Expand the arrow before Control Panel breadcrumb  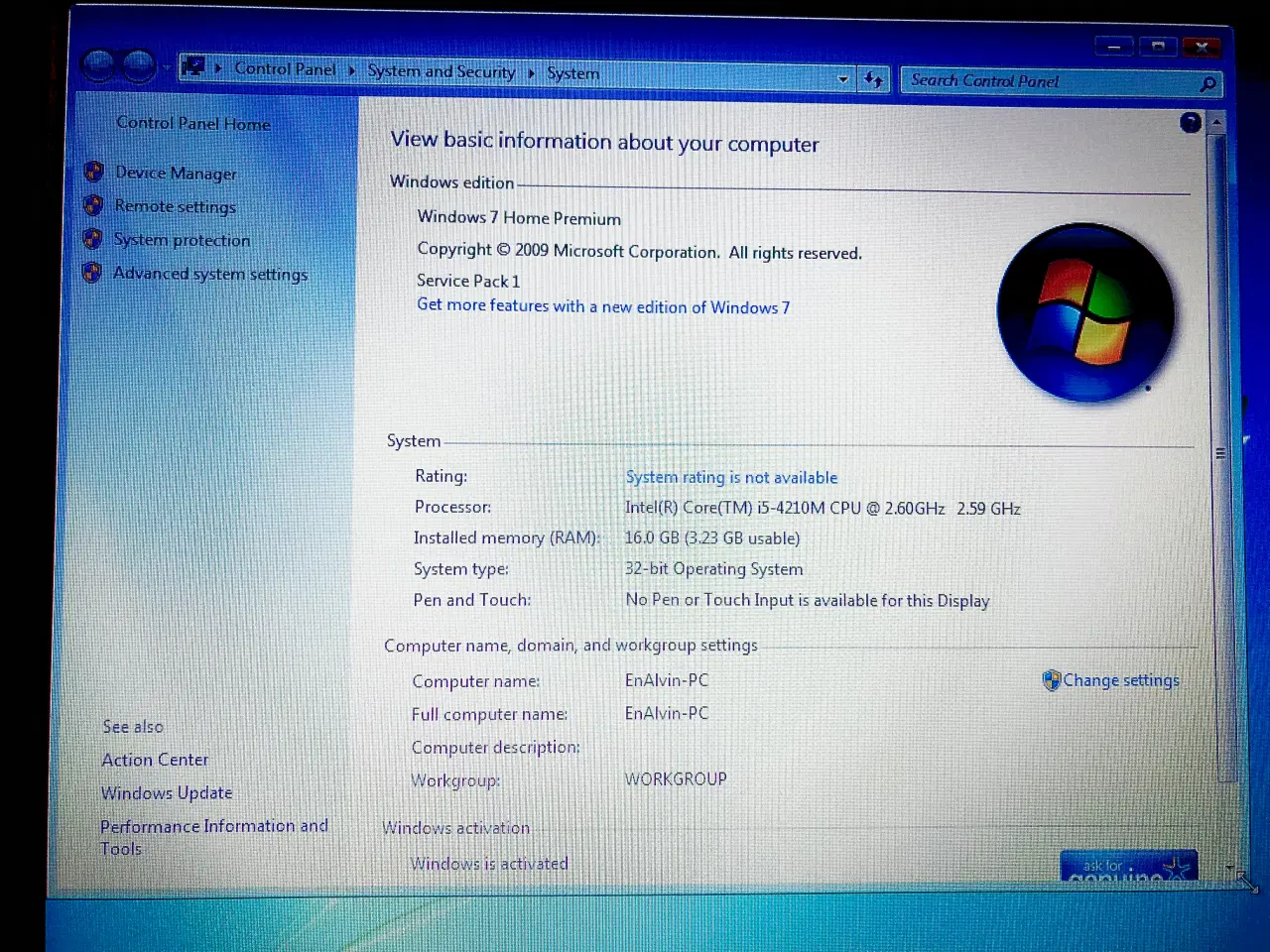click(x=218, y=68)
